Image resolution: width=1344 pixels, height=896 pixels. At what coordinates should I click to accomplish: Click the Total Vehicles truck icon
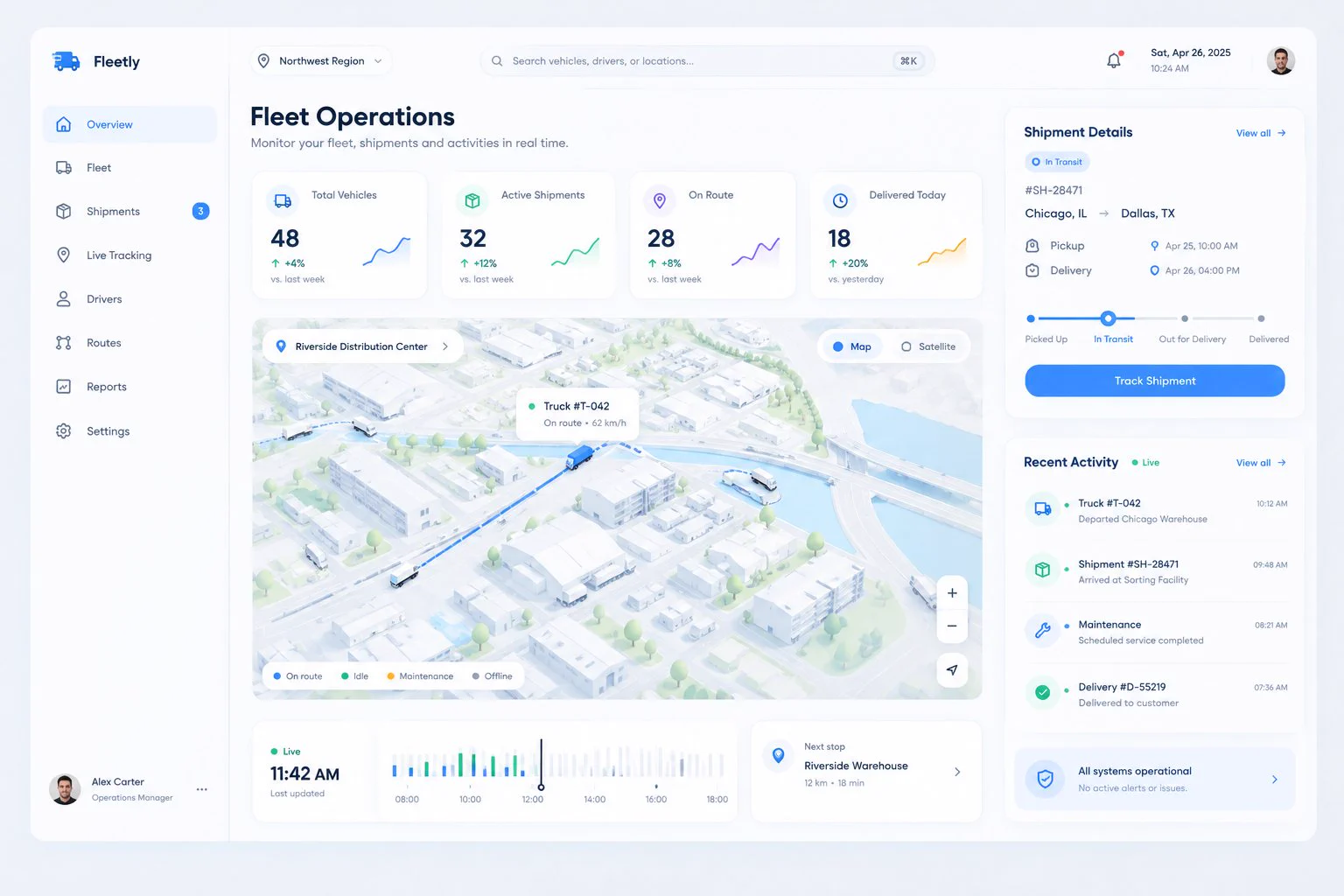[x=283, y=201]
